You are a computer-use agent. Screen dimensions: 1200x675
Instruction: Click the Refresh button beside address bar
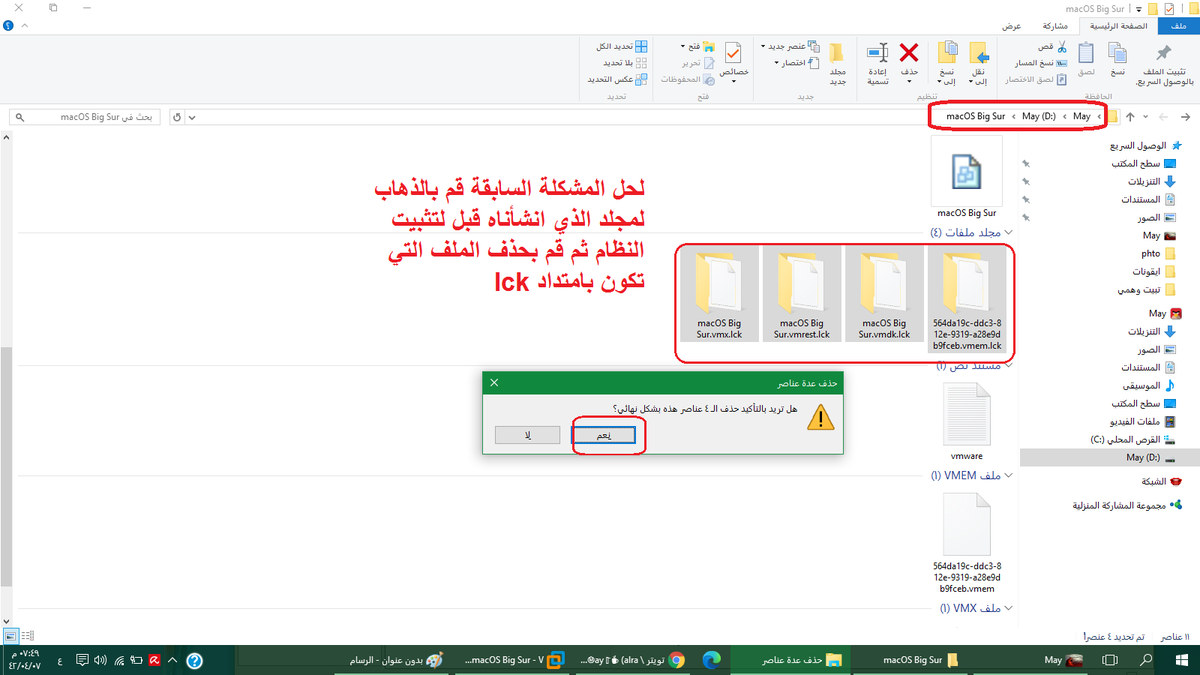tap(178, 117)
